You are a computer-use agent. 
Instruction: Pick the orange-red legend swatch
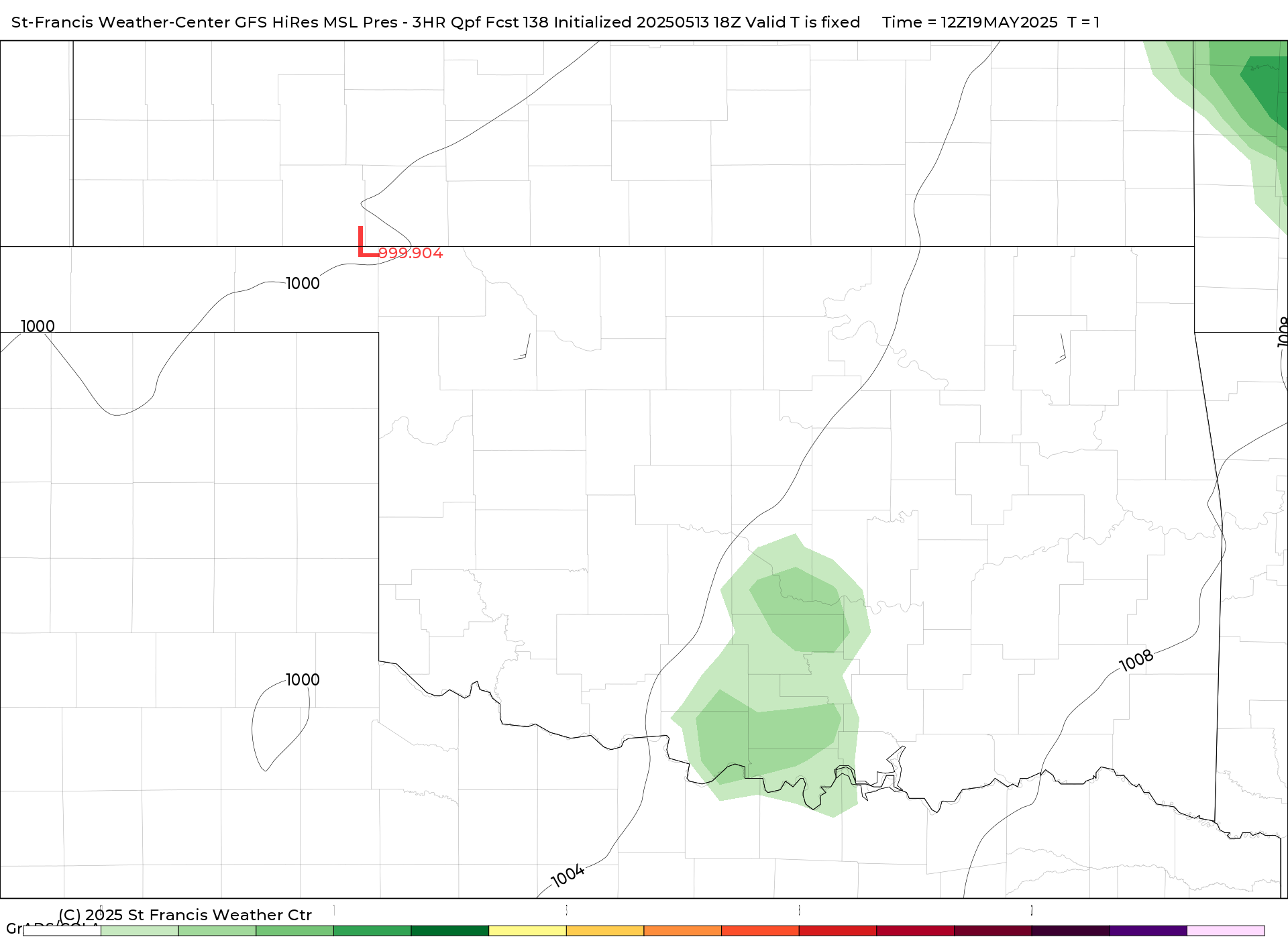tap(760, 931)
